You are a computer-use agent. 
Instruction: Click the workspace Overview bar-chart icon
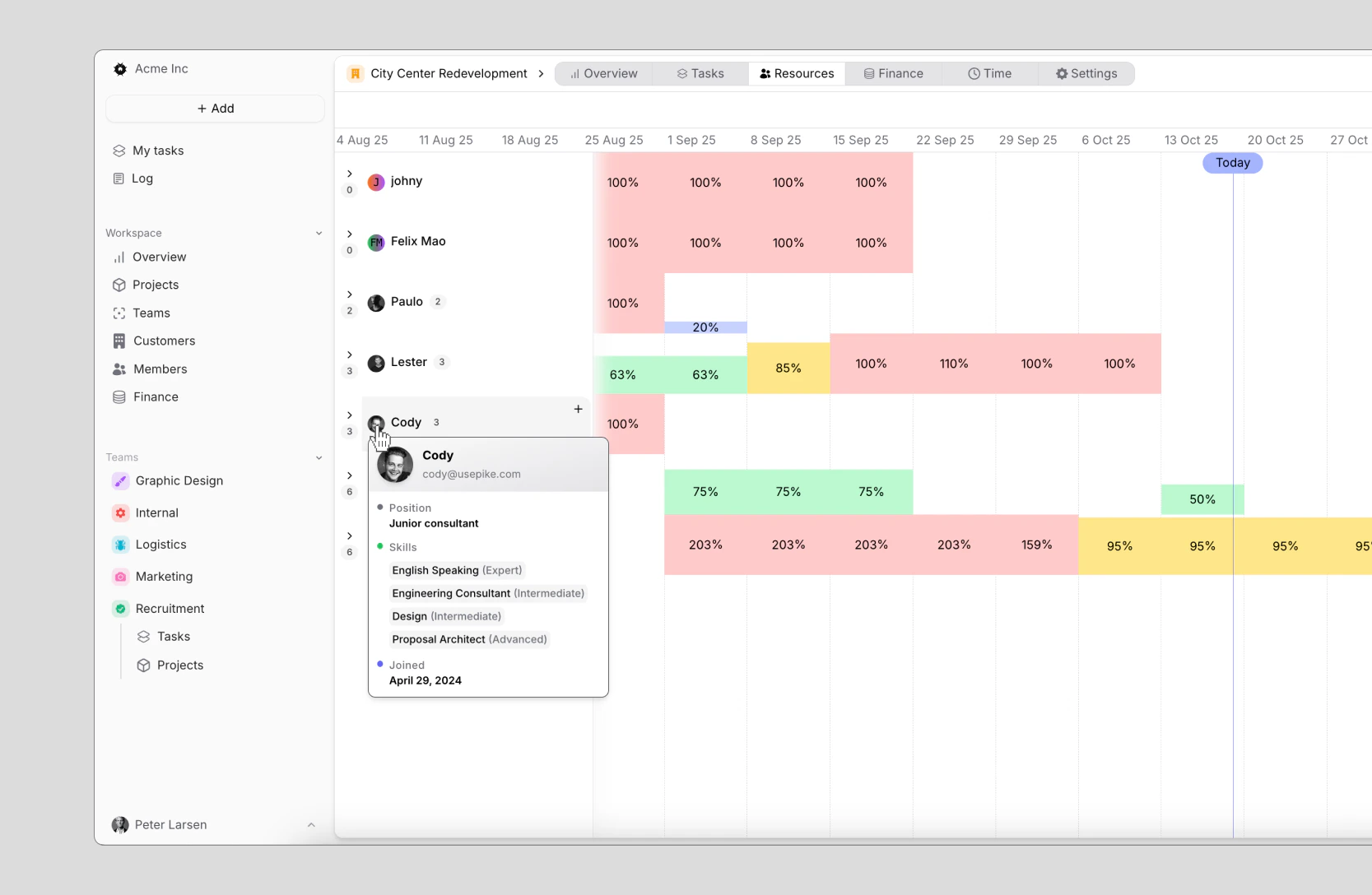tap(119, 257)
